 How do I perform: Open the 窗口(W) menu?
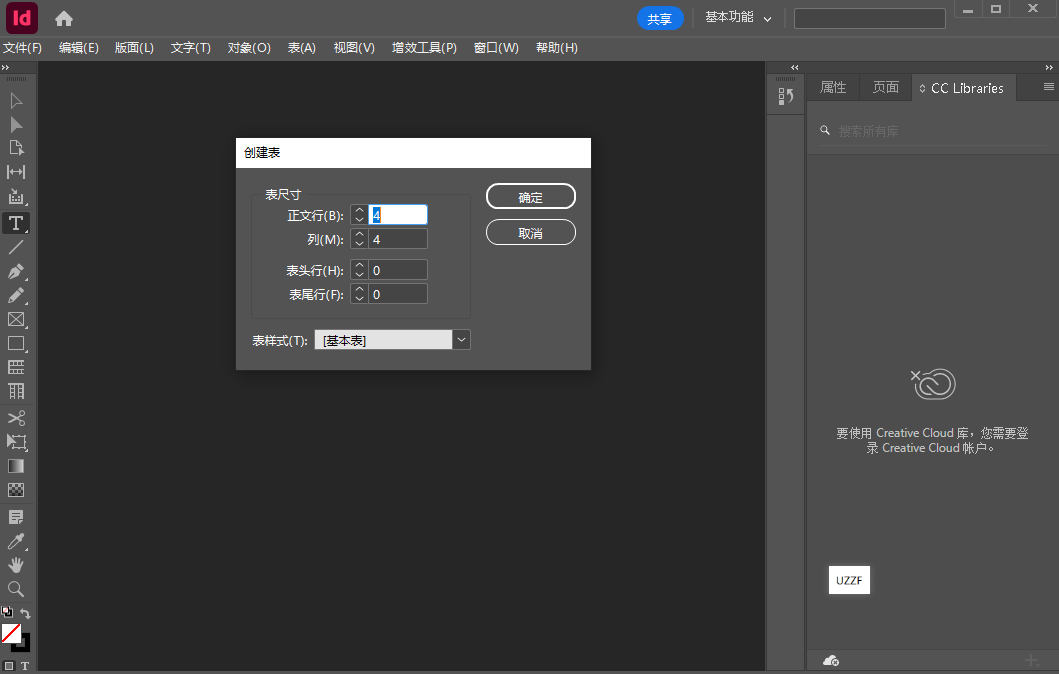tap(496, 48)
